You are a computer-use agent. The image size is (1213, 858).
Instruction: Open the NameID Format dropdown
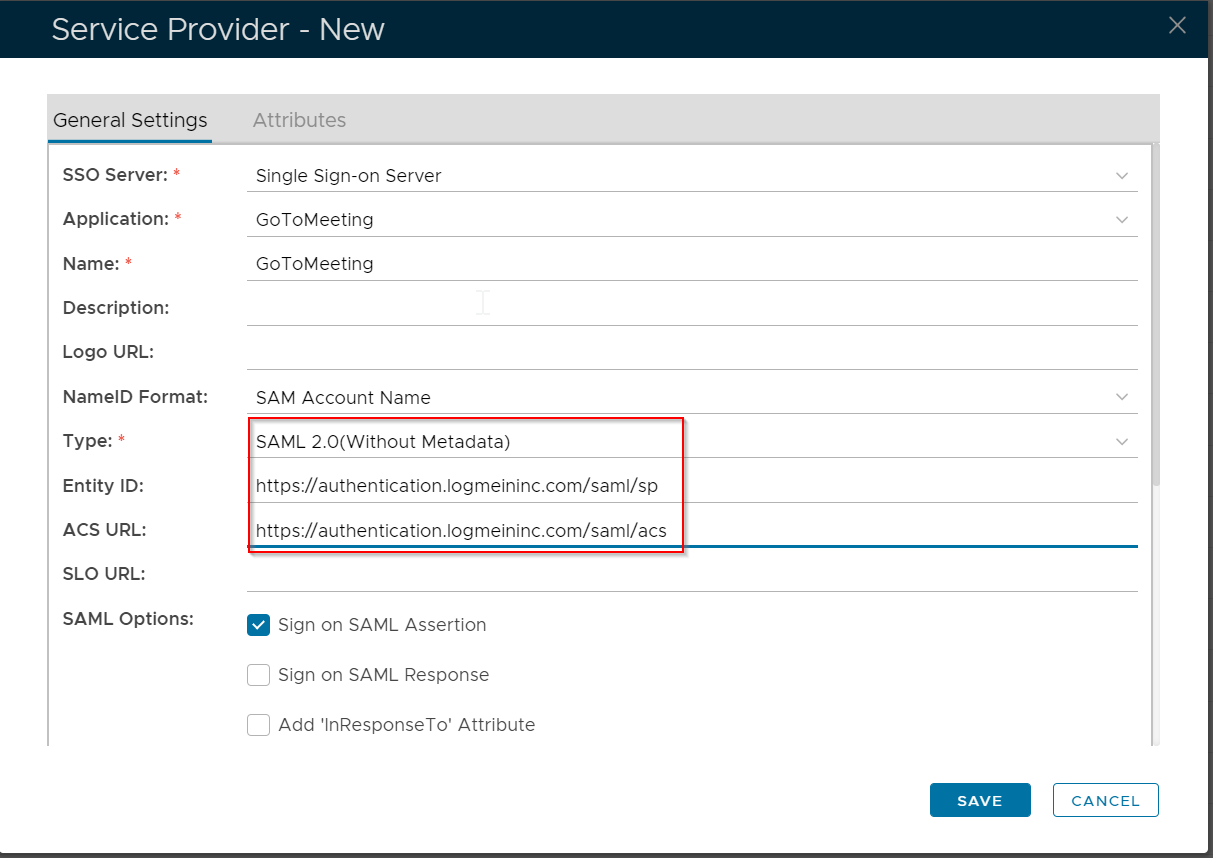pyautogui.click(x=690, y=397)
